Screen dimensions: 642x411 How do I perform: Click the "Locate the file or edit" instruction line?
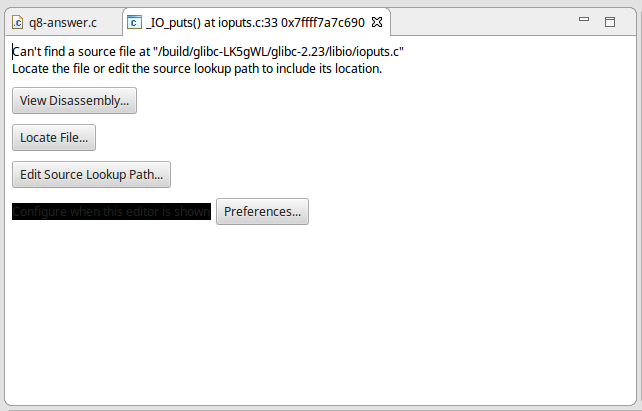click(x=197, y=68)
